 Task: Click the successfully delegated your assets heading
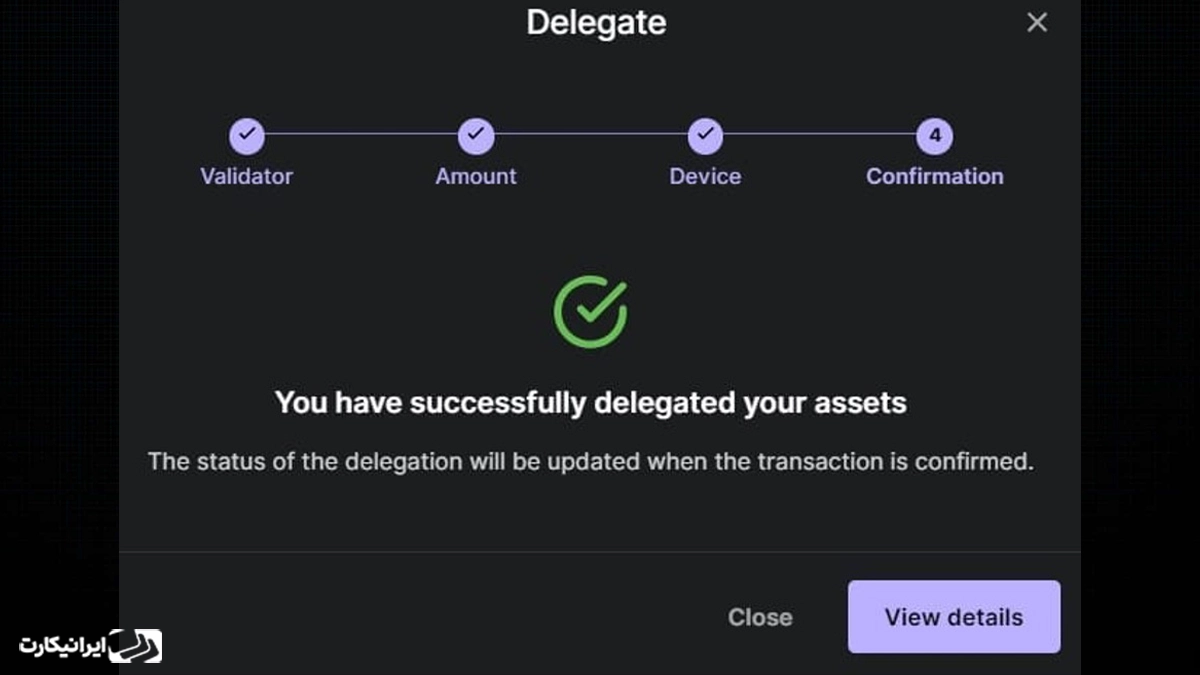[590, 403]
